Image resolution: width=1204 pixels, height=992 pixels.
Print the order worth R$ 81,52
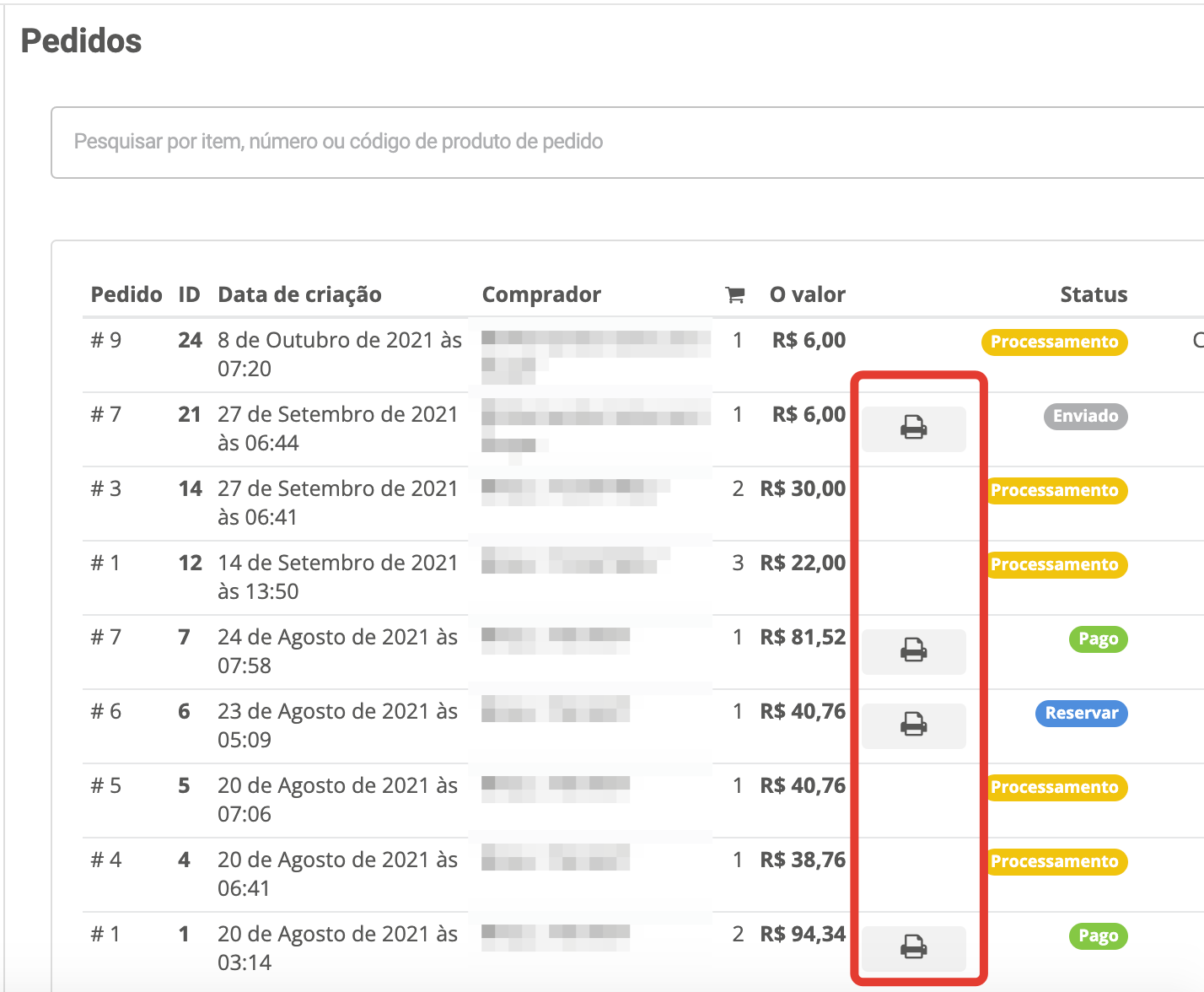click(x=913, y=651)
